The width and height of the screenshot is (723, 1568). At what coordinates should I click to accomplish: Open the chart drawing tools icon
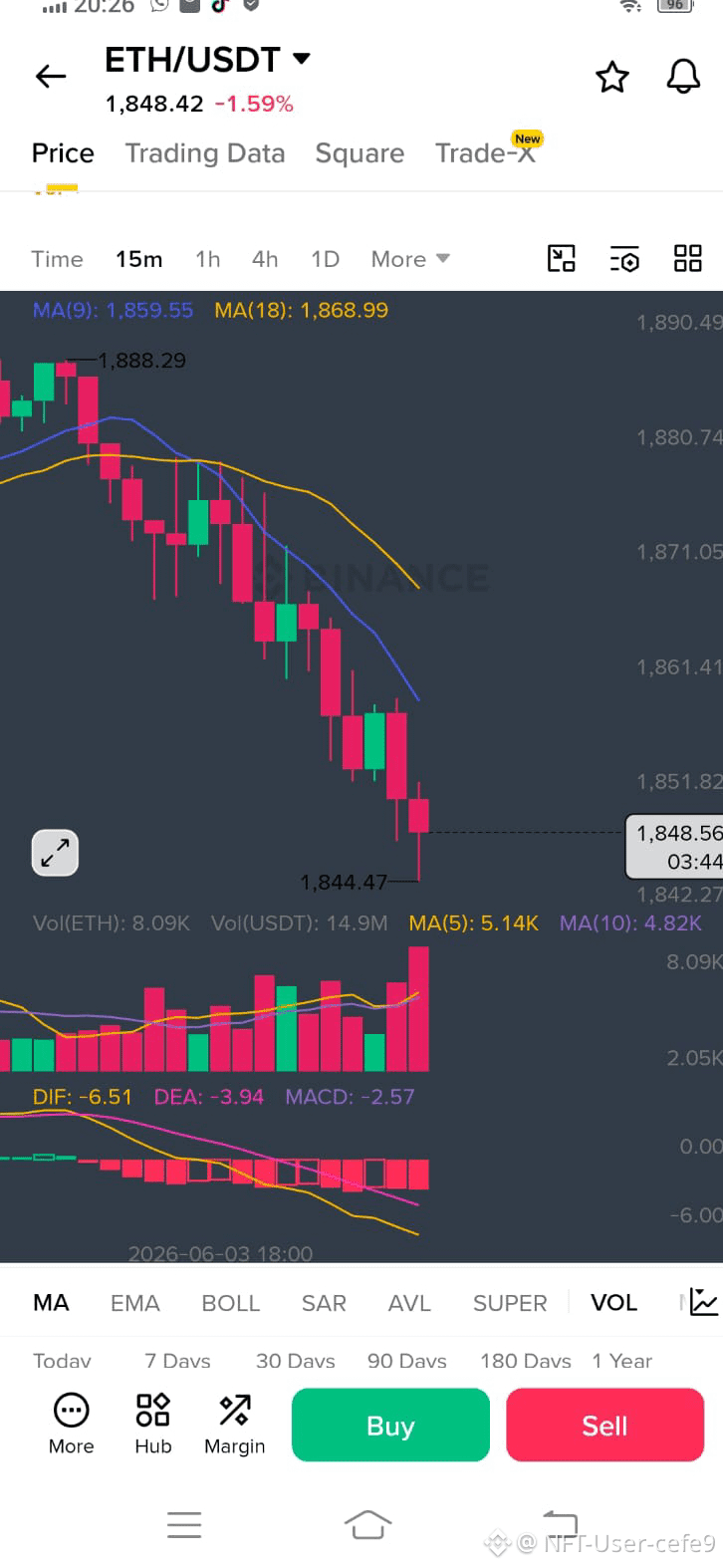point(562,259)
